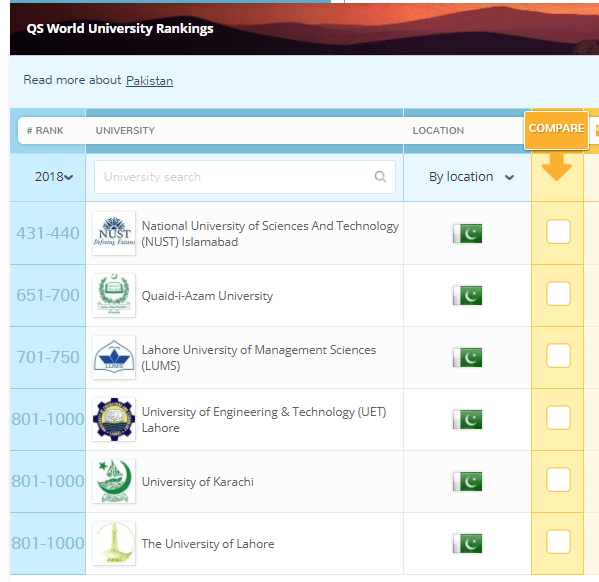Screen dimensions: 599x582
Task: Open the University of Karachi logo
Action: pyautogui.click(x=114, y=481)
